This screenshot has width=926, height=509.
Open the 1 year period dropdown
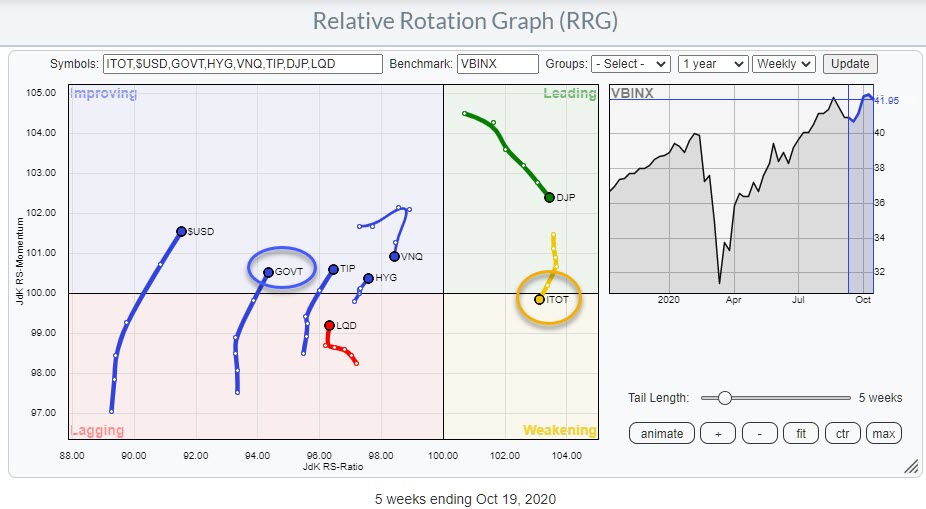pyautogui.click(x=712, y=64)
